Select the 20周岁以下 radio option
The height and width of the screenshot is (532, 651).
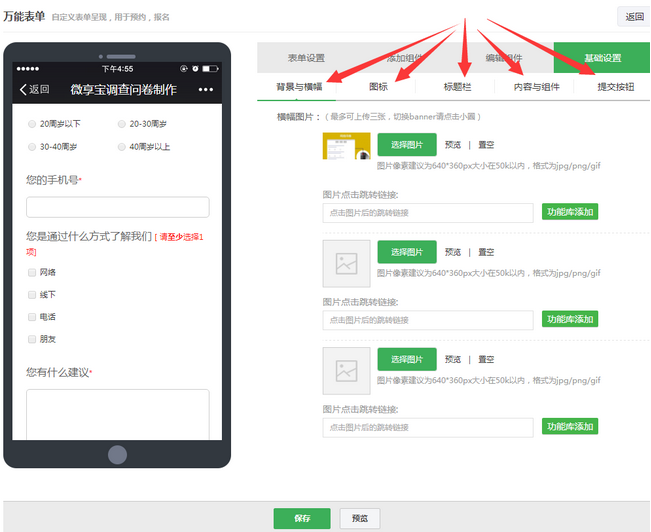[x=32, y=124]
